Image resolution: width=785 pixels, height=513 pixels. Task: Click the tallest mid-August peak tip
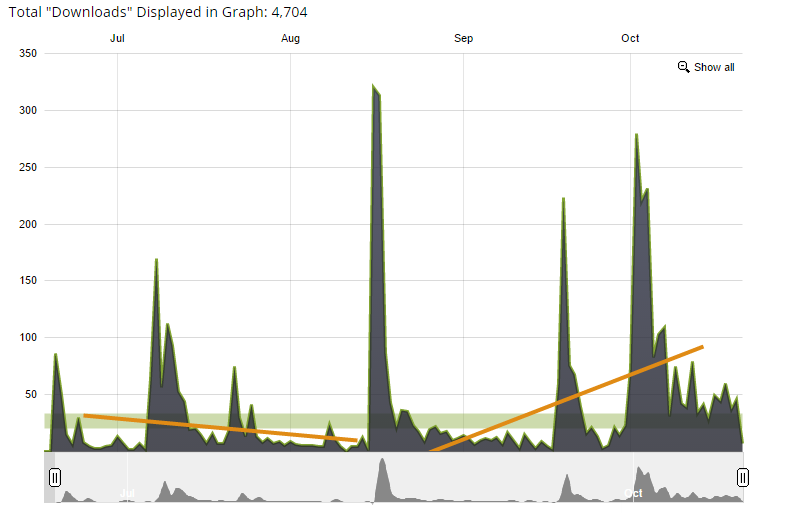(x=373, y=87)
